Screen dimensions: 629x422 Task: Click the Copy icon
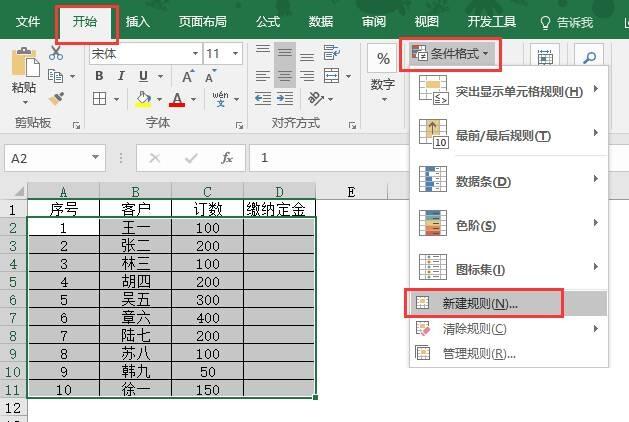[x=55, y=76]
